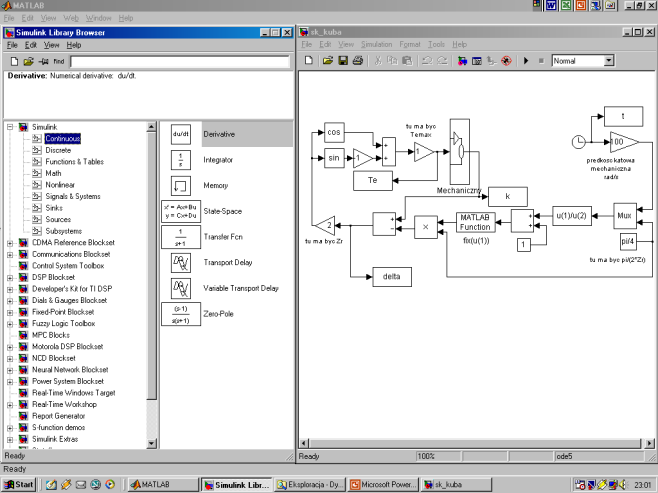
Task: Expand Developer's Kit for TI DSP node
Action: coord(10,289)
